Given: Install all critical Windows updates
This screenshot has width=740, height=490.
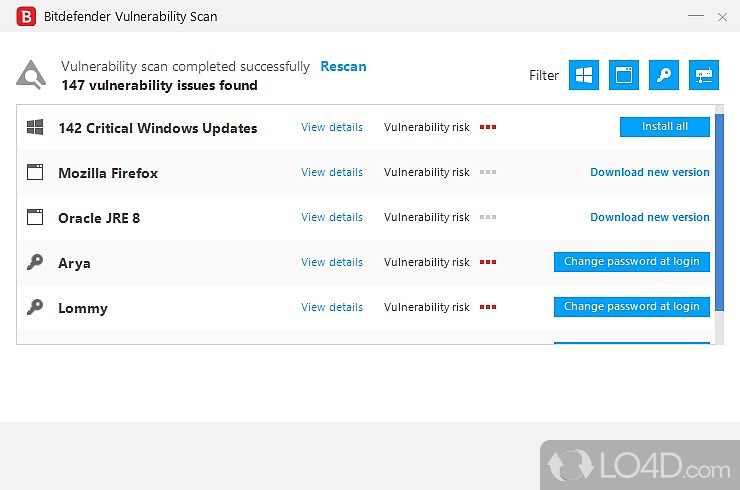Looking at the screenshot, I should 664,127.
